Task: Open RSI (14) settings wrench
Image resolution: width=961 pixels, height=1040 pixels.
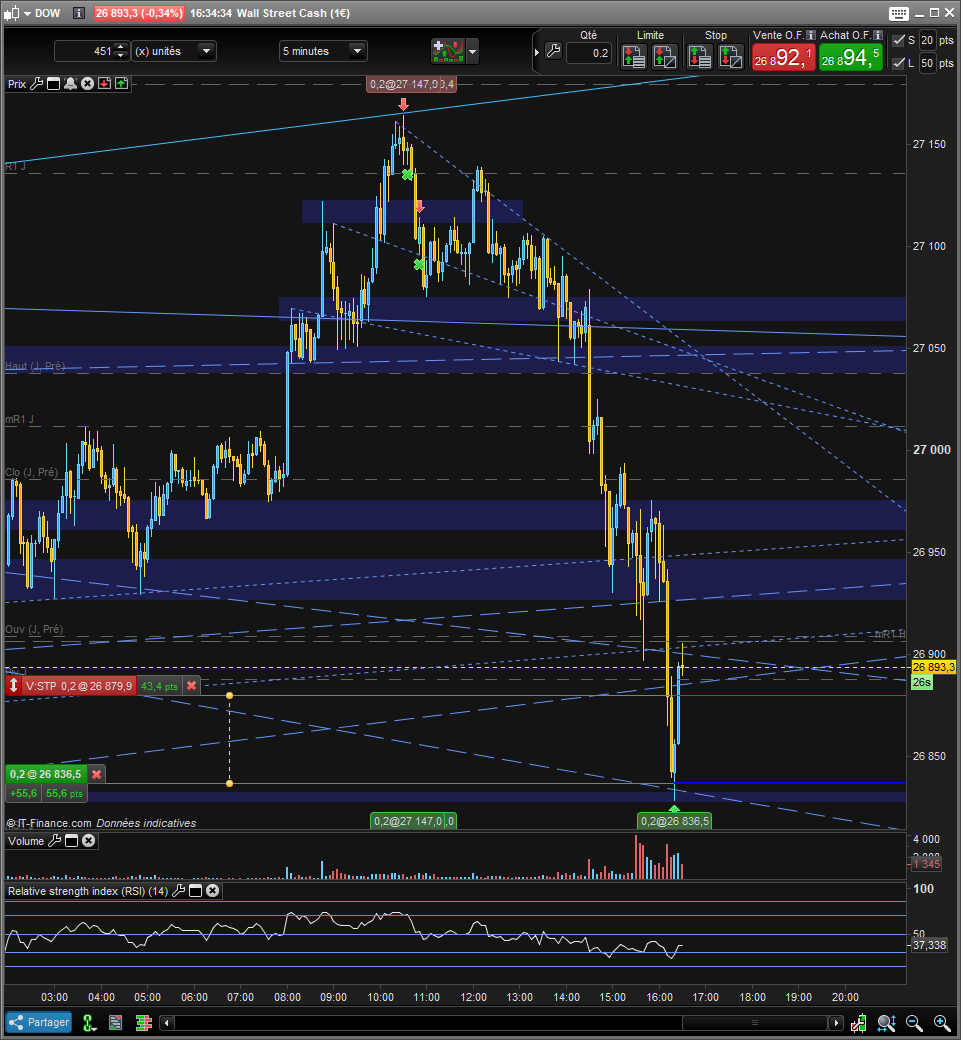Action: (178, 891)
